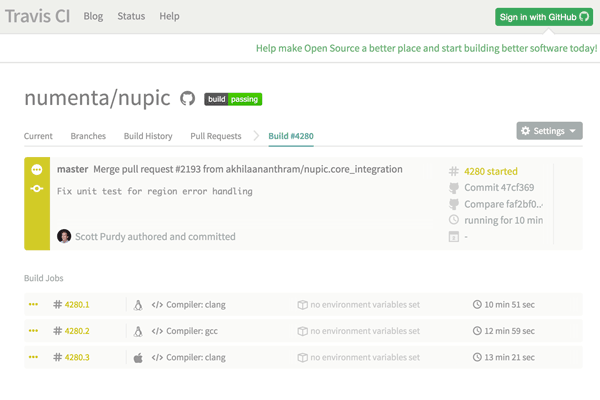Click Apple OS icon in job 4280.3
The width and height of the screenshot is (600, 400).
point(138,358)
